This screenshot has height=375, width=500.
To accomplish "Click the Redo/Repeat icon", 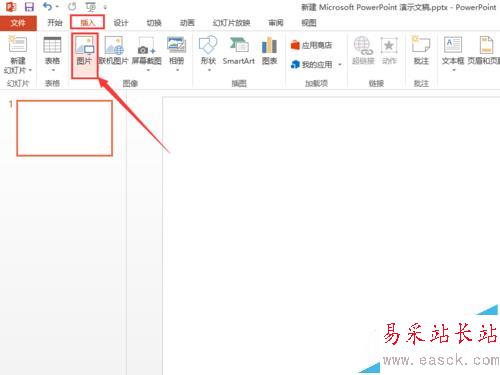I will [x=72, y=6].
